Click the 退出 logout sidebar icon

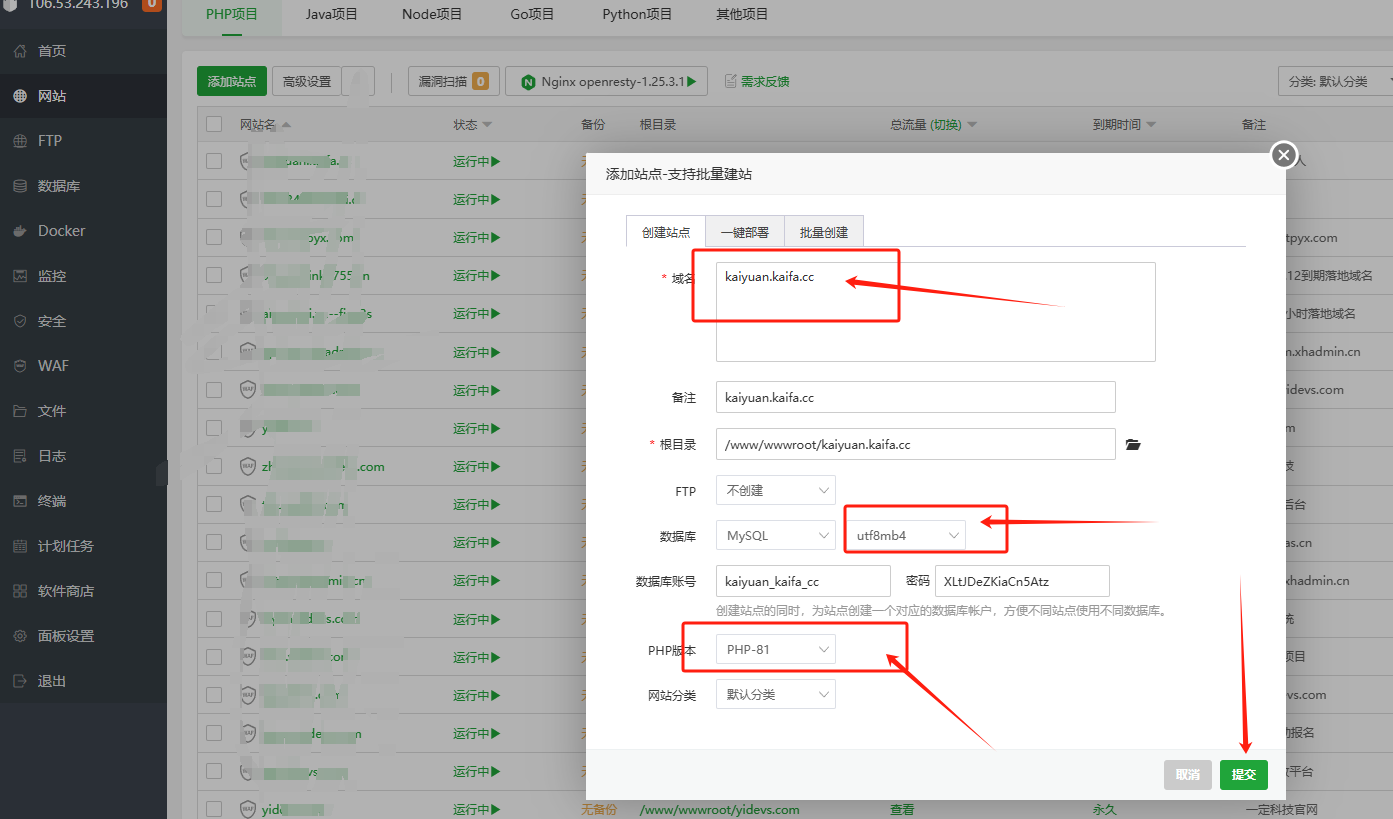20,681
